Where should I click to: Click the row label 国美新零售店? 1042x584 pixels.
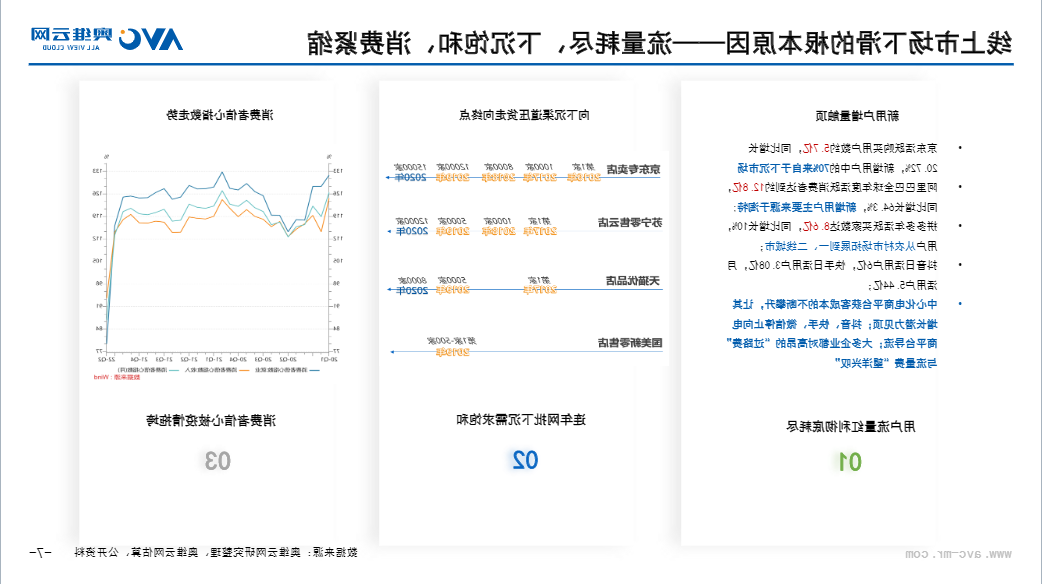[x=630, y=343]
